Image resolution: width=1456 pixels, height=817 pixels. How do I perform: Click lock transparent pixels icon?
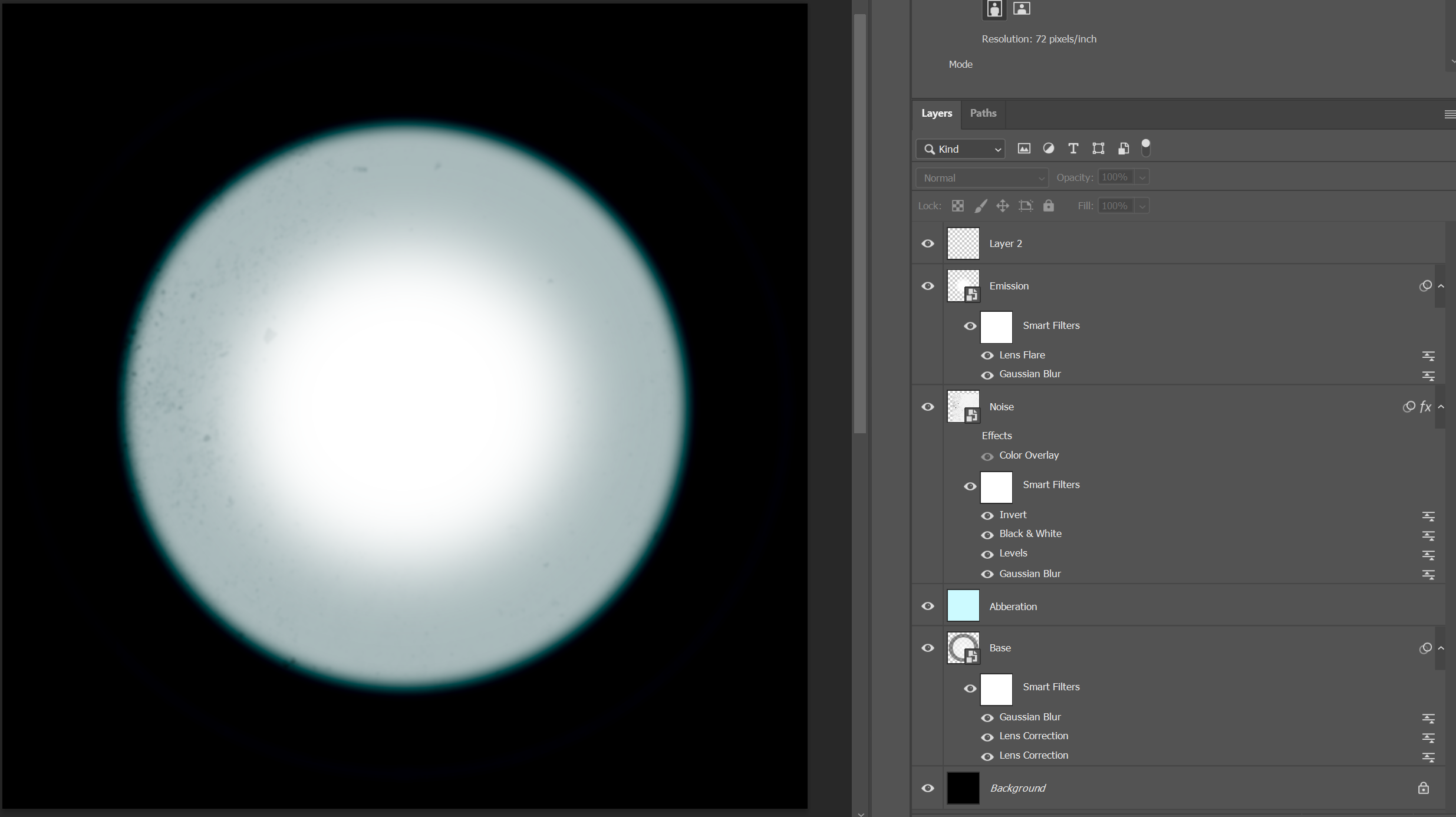[x=958, y=206]
